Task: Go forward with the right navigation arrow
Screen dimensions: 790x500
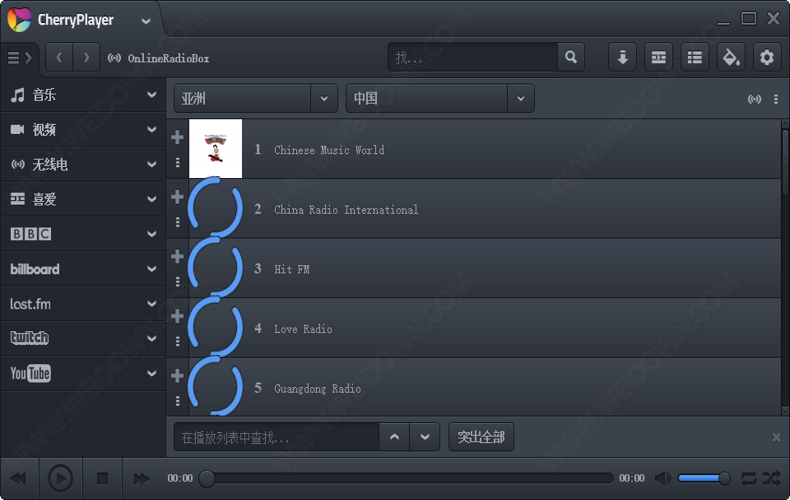Action: point(86,57)
